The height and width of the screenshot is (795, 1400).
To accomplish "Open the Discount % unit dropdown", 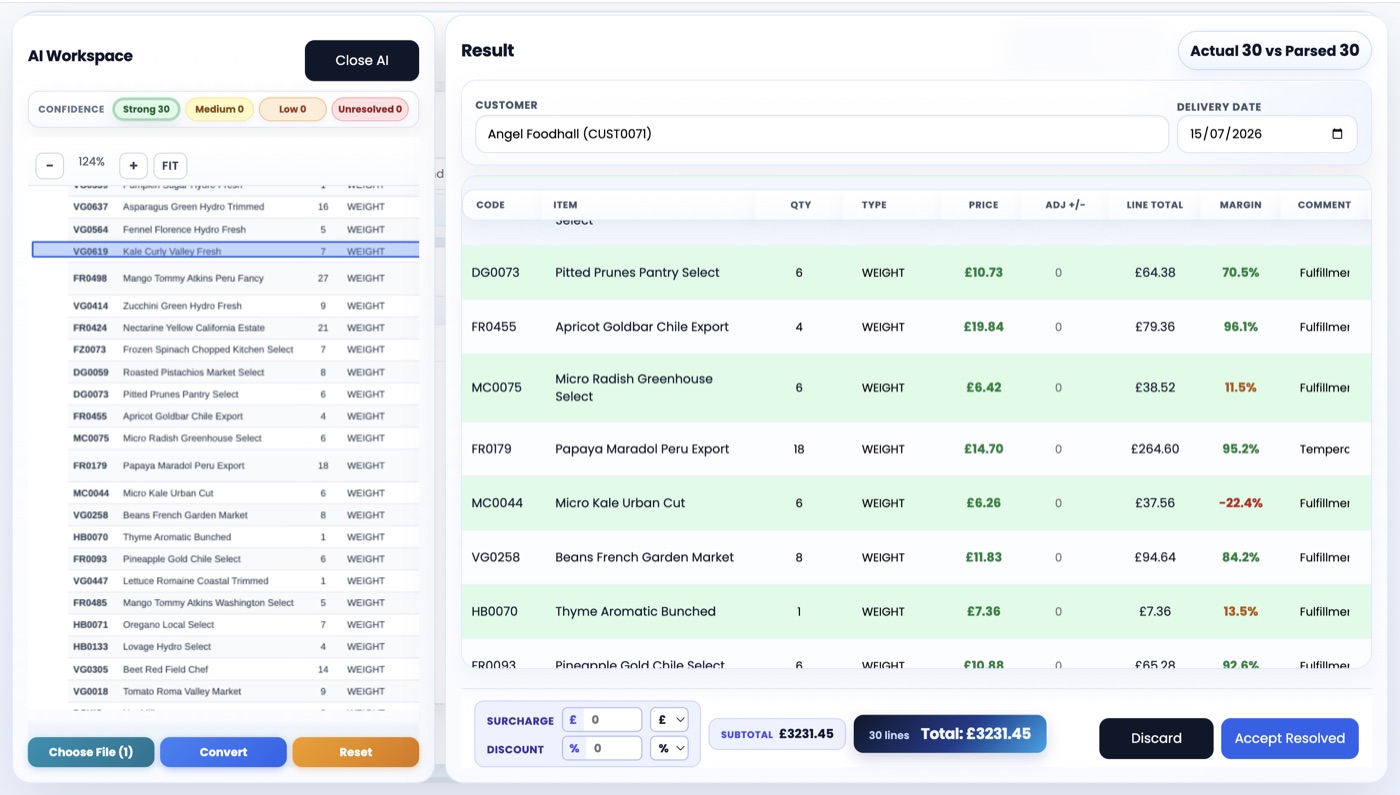I will click(x=669, y=748).
